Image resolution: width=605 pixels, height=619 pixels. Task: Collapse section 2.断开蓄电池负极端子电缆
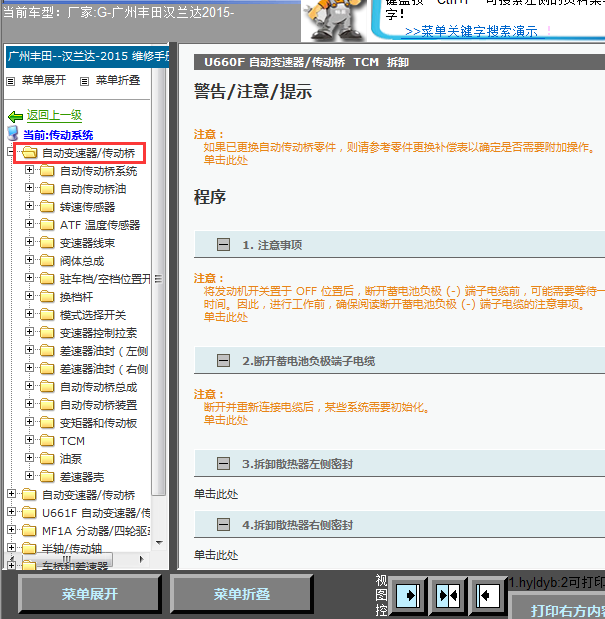tap(223, 360)
